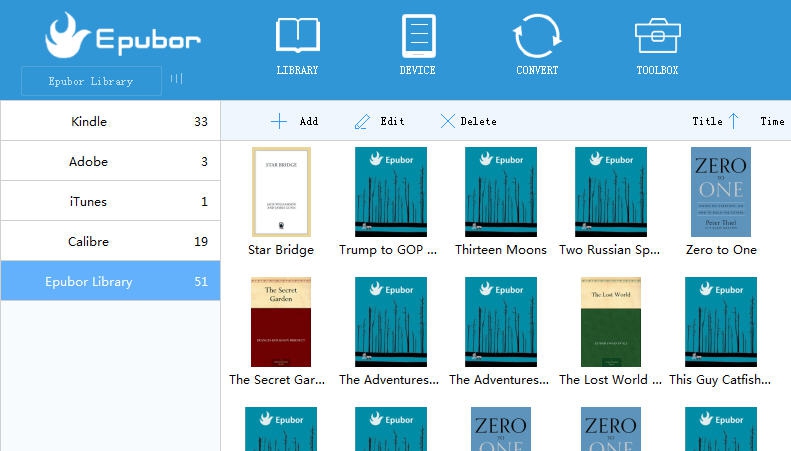Open the DEVICE section
The height and width of the screenshot is (451, 791).
(418, 45)
